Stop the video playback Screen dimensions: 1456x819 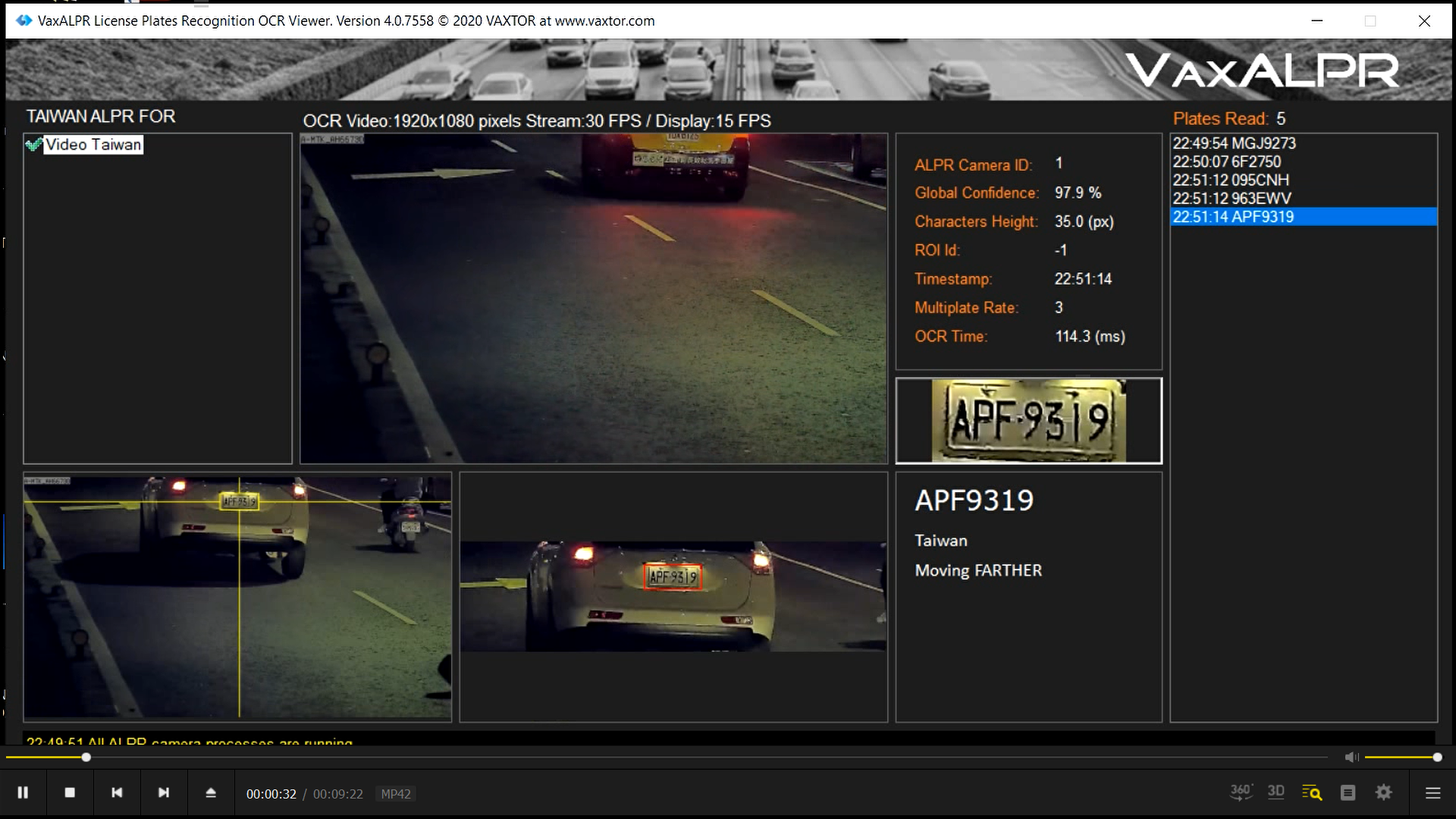70,792
